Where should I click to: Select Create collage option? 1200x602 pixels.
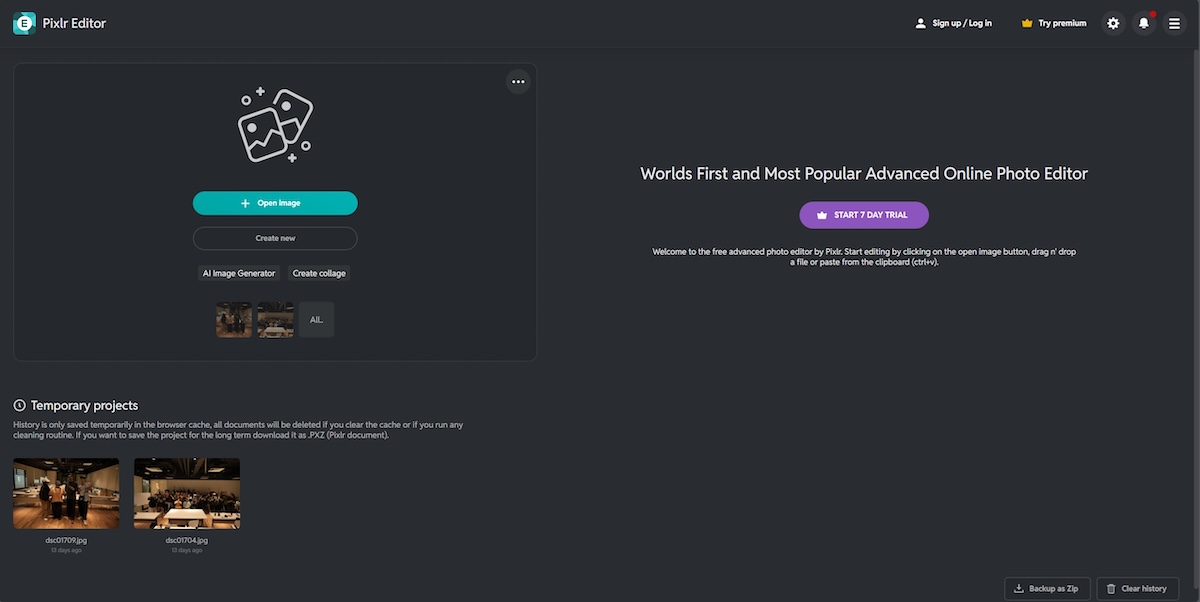point(319,273)
